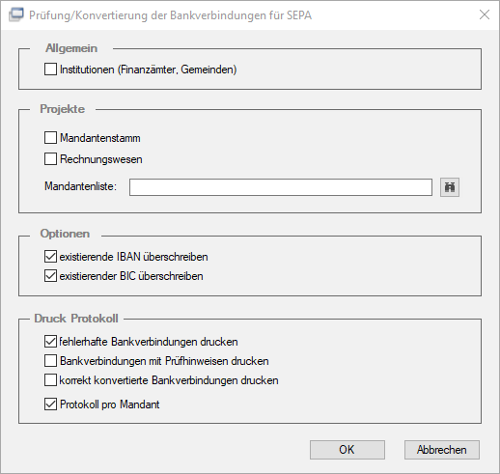Screen dimensions: 500x474
Task: Click the Projekte group heading
Action: 62,109
